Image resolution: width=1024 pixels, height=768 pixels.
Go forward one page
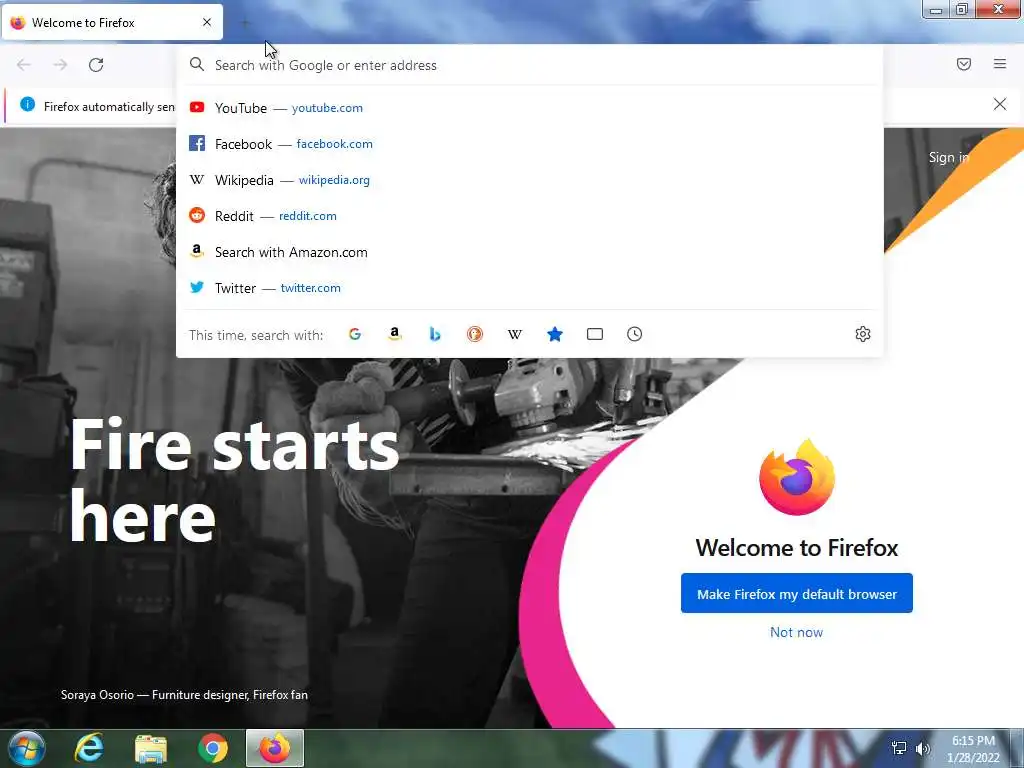60,65
